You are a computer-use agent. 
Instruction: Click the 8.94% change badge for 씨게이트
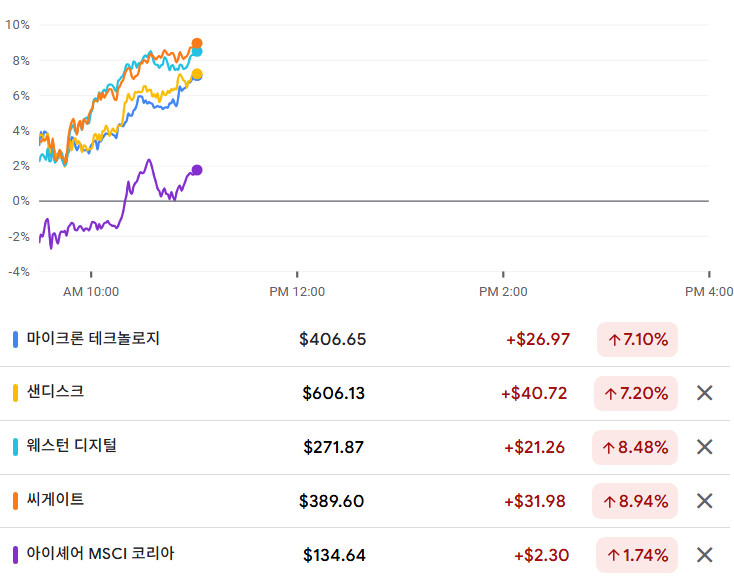coord(636,501)
